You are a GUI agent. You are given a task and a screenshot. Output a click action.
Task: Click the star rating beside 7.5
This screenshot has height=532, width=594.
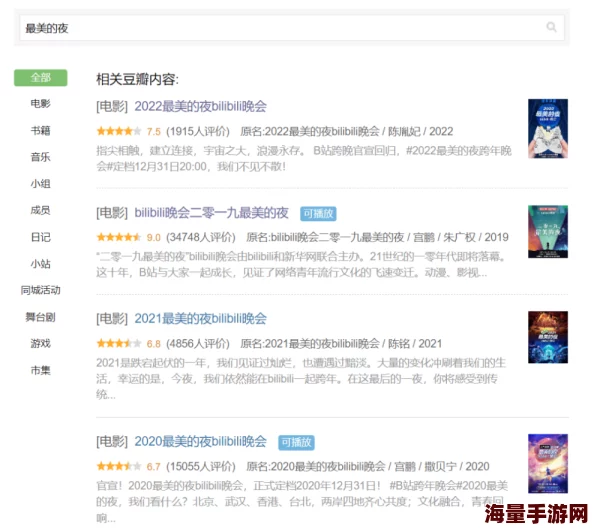tap(119, 131)
